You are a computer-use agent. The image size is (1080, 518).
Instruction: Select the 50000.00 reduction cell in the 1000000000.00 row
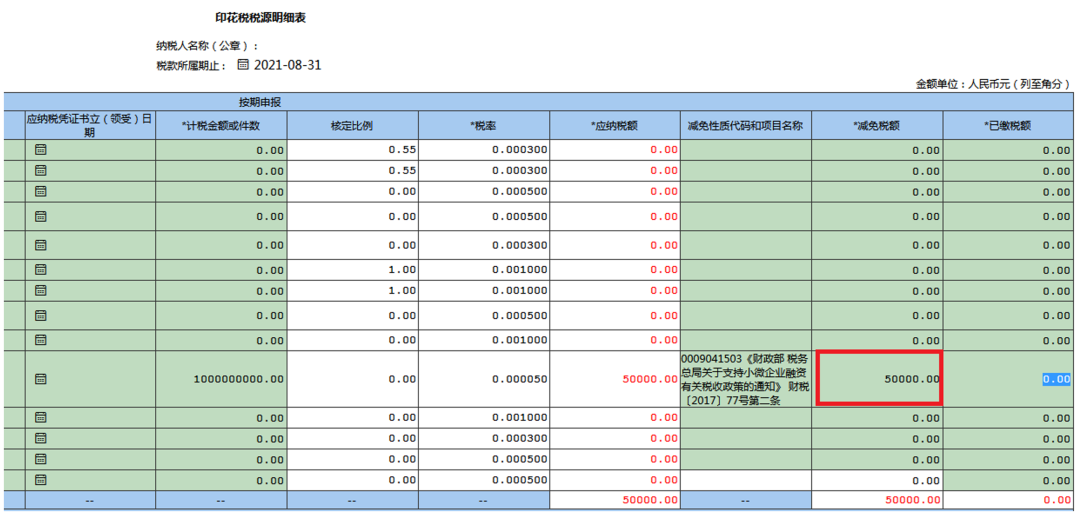[x=878, y=377]
